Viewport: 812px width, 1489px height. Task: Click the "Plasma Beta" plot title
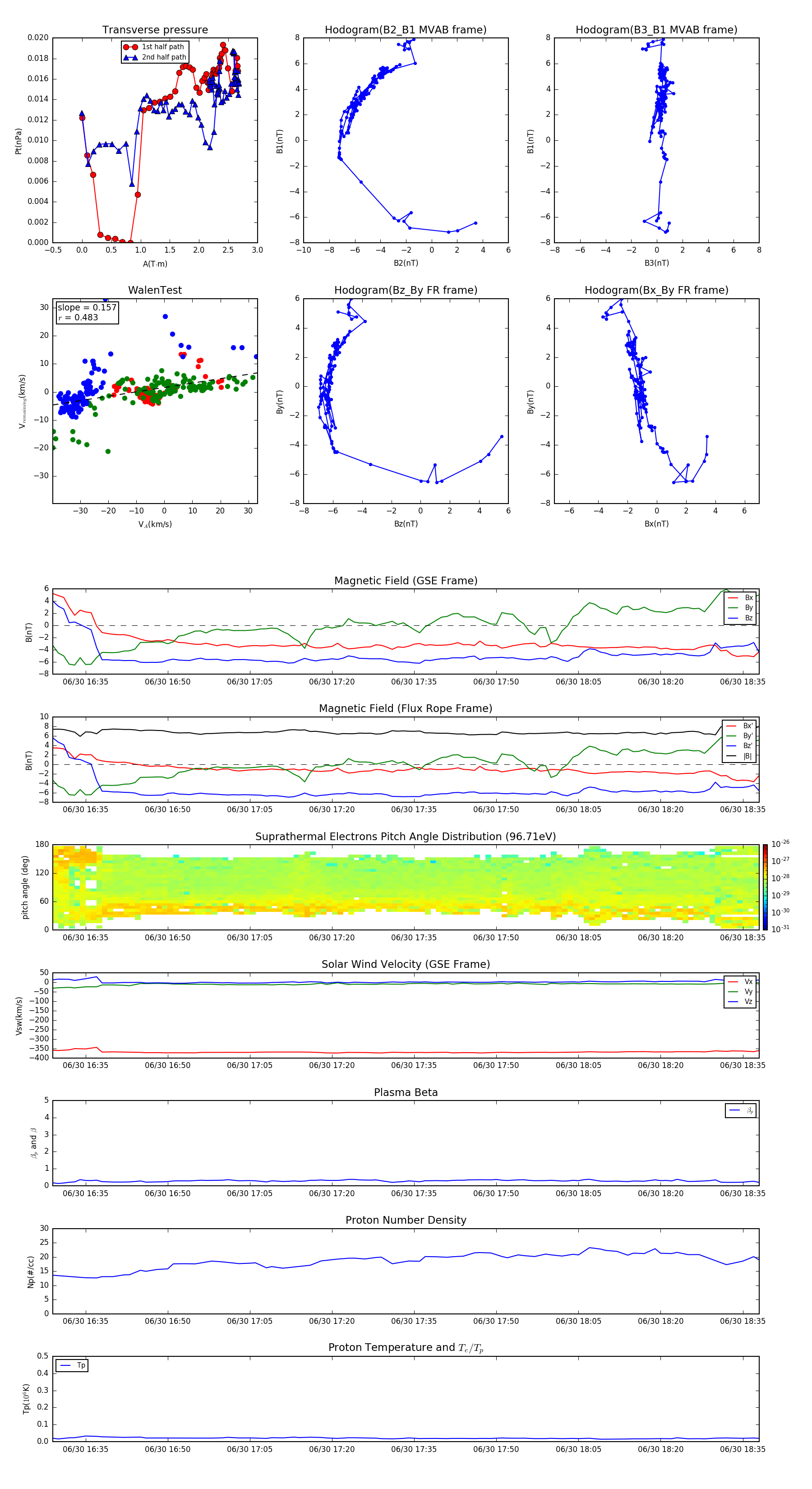(406, 1093)
